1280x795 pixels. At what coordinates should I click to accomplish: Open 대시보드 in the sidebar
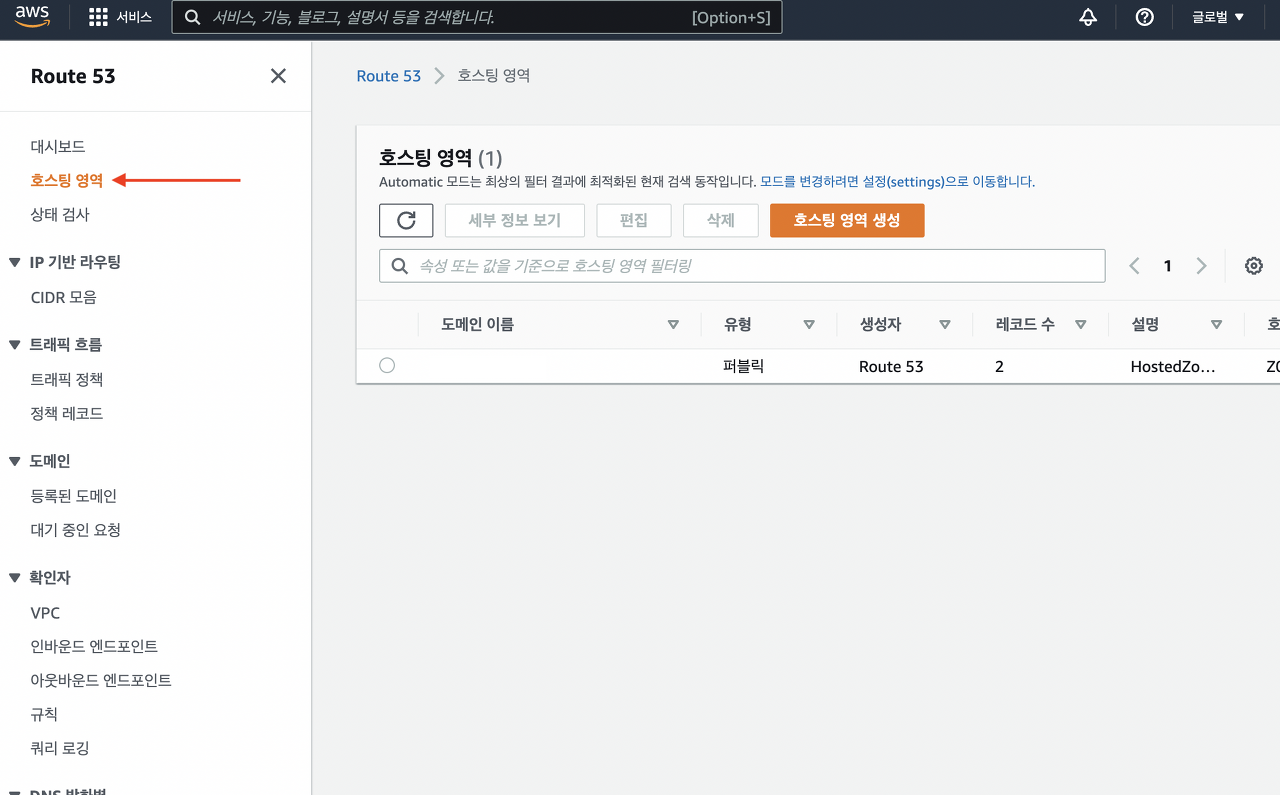(x=58, y=146)
